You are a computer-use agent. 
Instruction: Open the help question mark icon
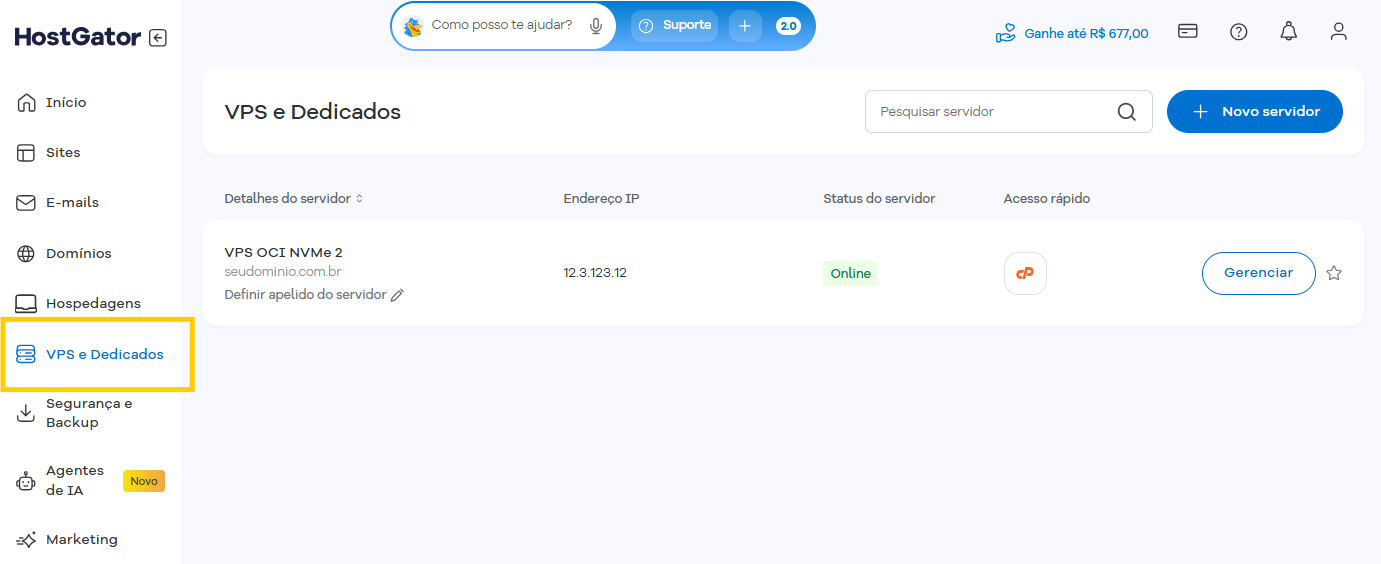click(1239, 31)
